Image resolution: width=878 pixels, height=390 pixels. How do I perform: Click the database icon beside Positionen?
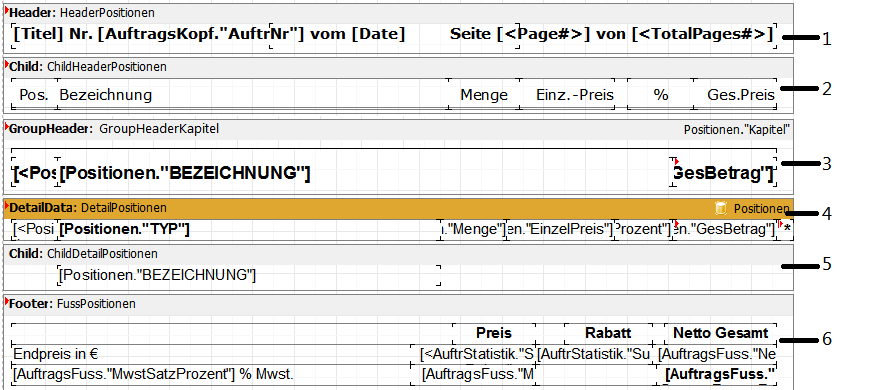(721, 208)
